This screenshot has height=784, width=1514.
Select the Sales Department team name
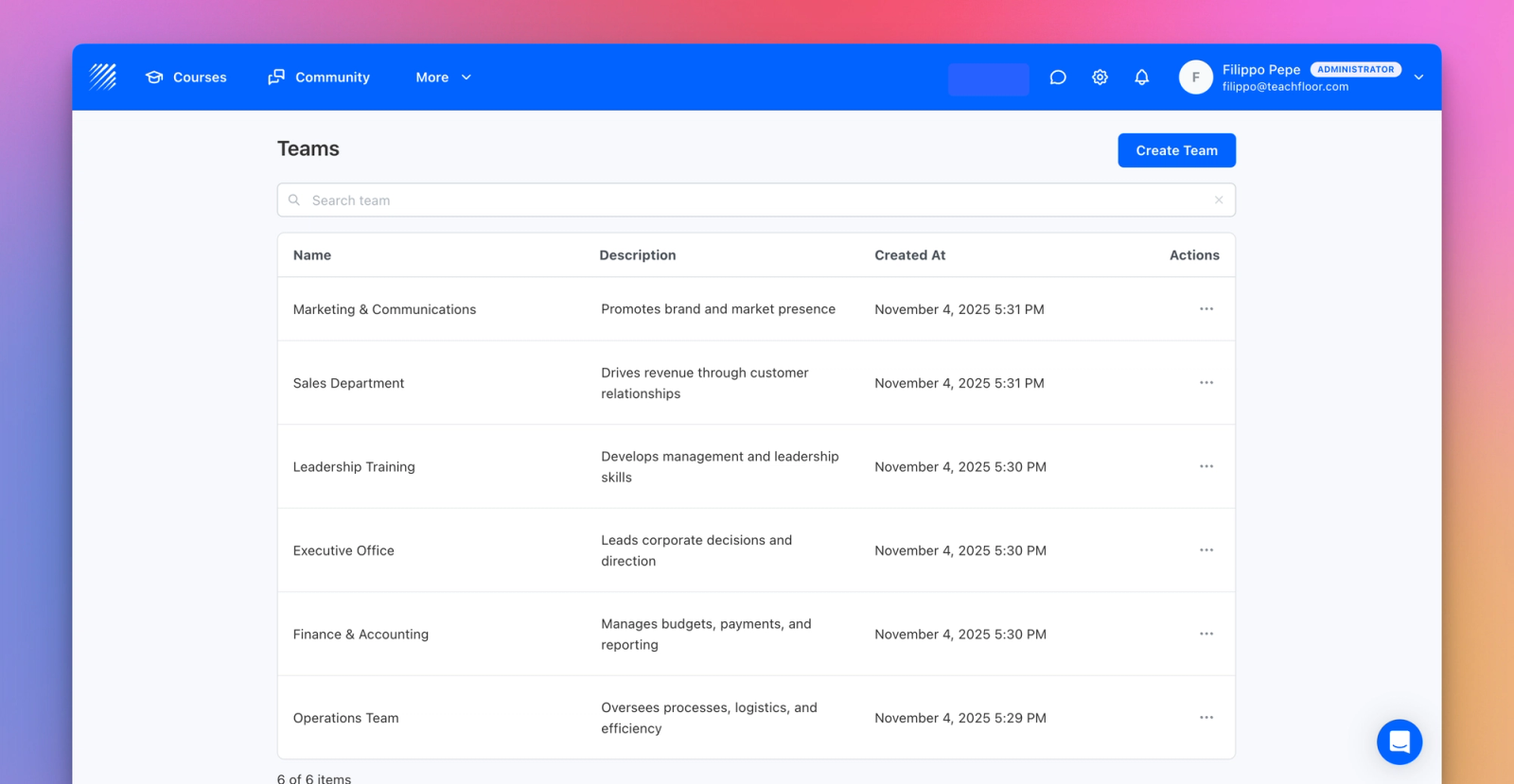[x=348, y=383]
